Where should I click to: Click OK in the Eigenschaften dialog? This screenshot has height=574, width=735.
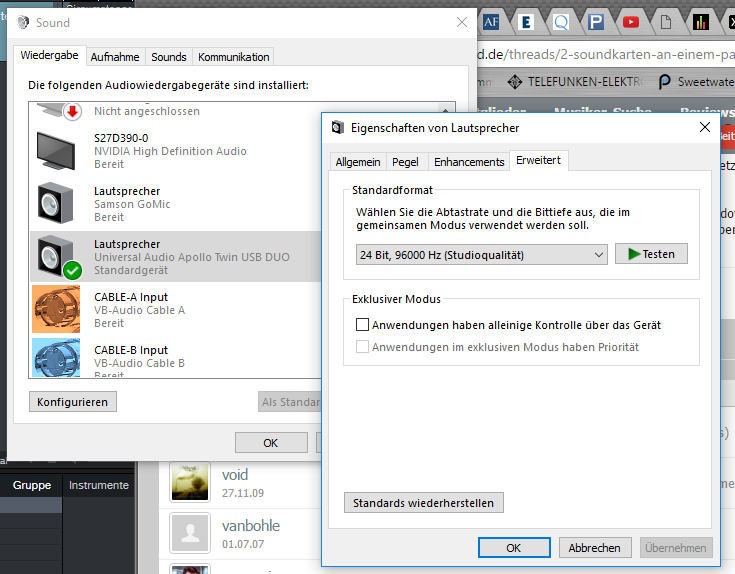tap(514, 548)
